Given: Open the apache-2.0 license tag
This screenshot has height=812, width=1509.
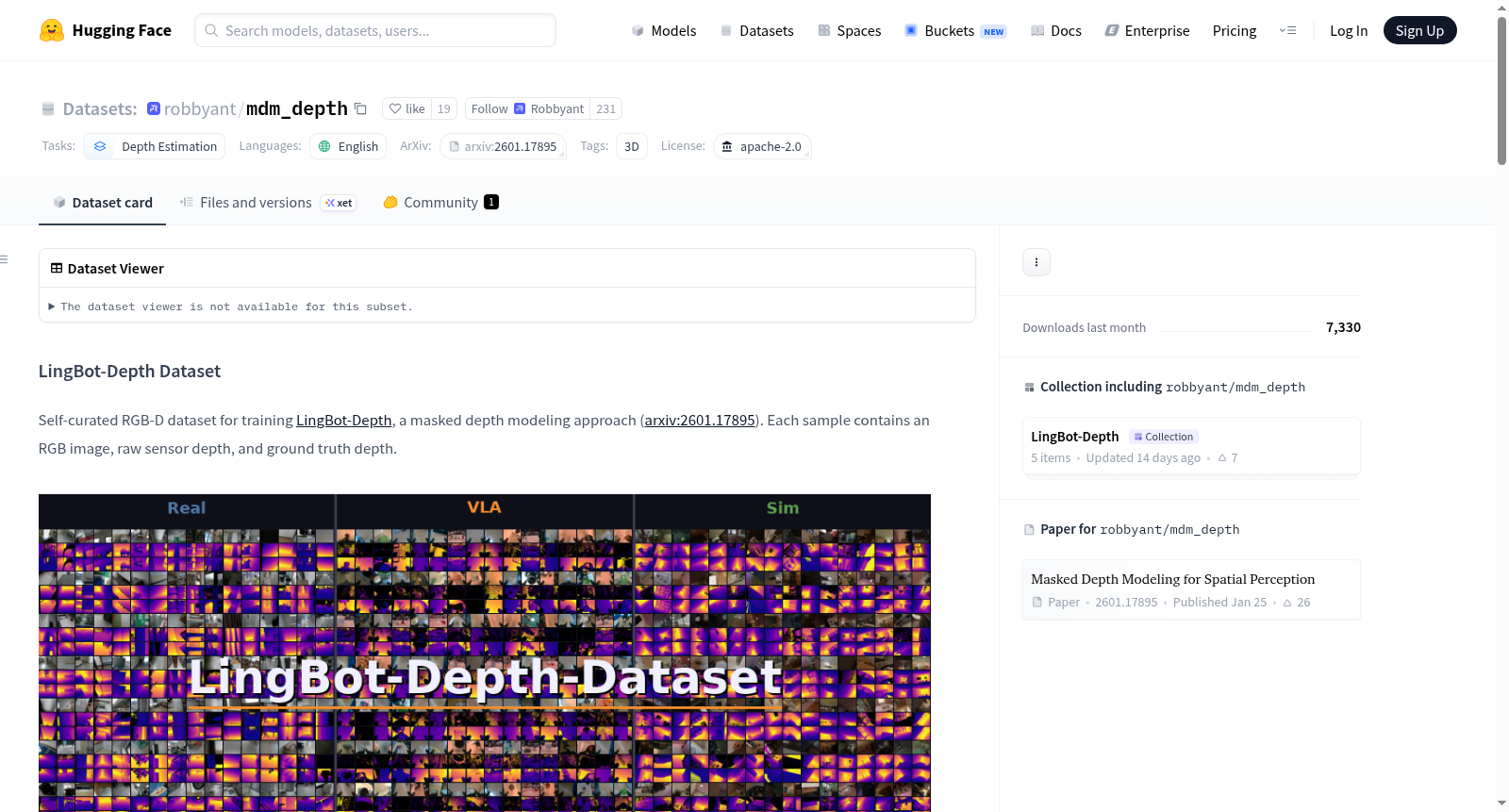Looking at the screenshot, I should click(762, 146).
